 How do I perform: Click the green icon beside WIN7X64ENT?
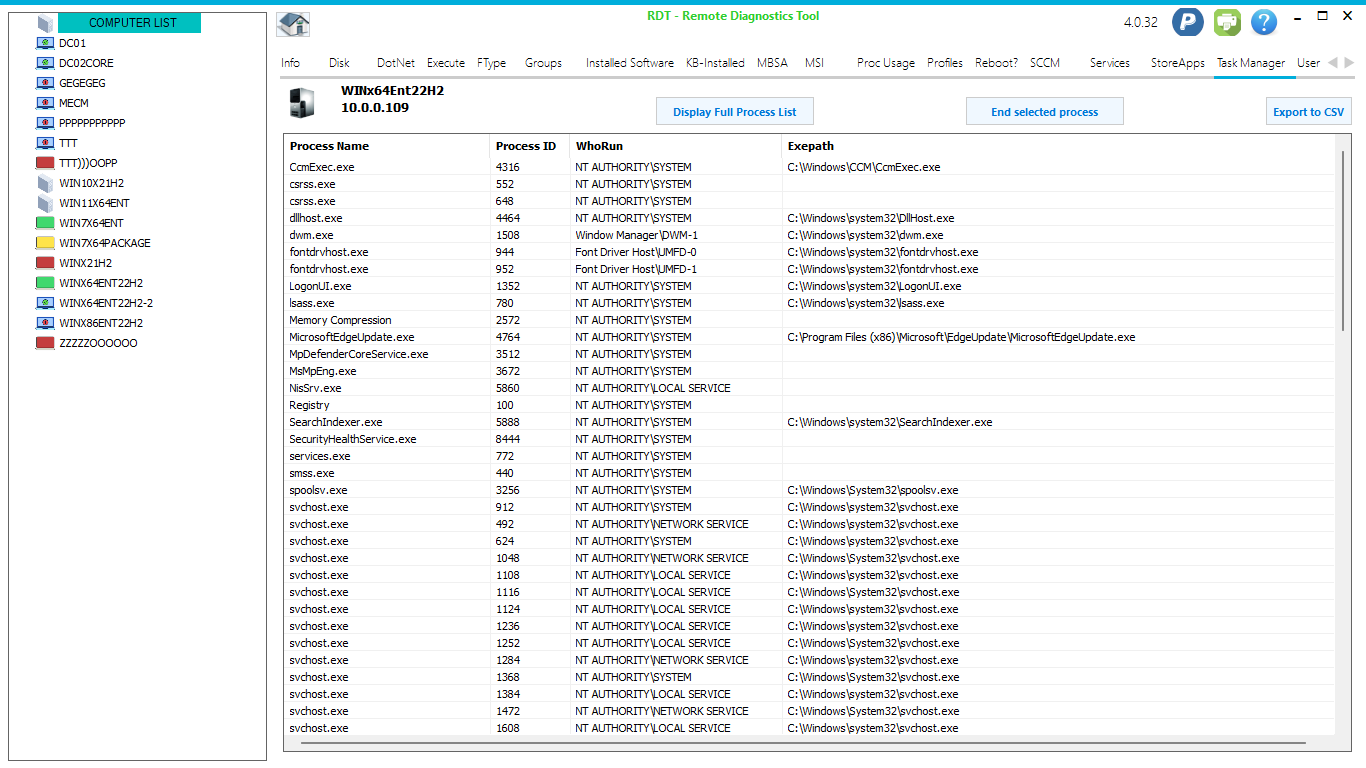point(45,223)
